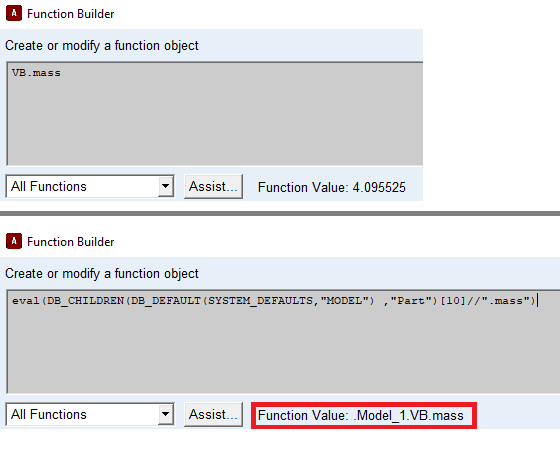The width and height of the screenshot is (560, 449).
Task: Click the SYSTEM_DEFAULTS word in the expression
Action: pos(260,301)
